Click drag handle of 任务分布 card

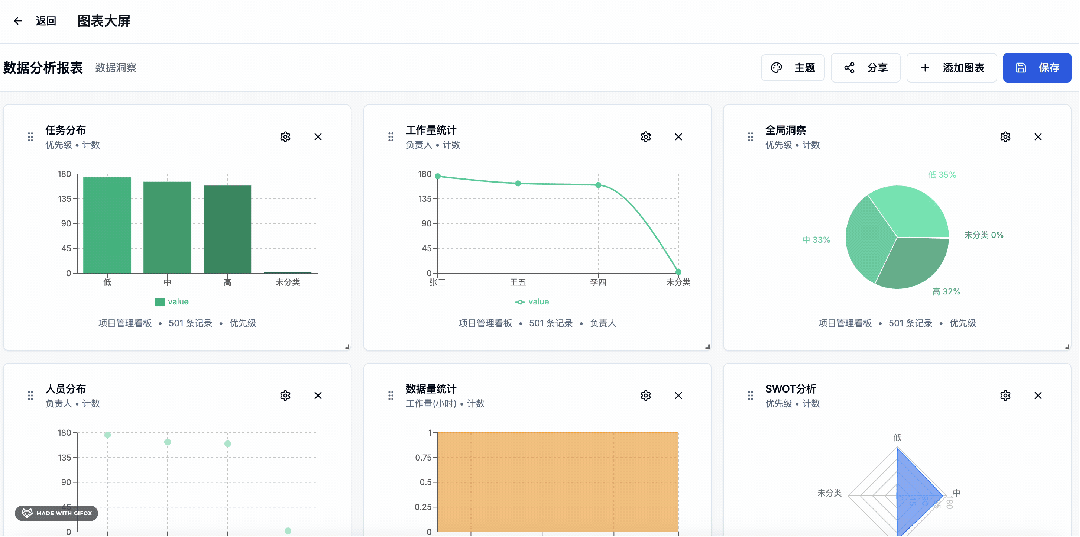pyautogui.click(x=31, y=137)
